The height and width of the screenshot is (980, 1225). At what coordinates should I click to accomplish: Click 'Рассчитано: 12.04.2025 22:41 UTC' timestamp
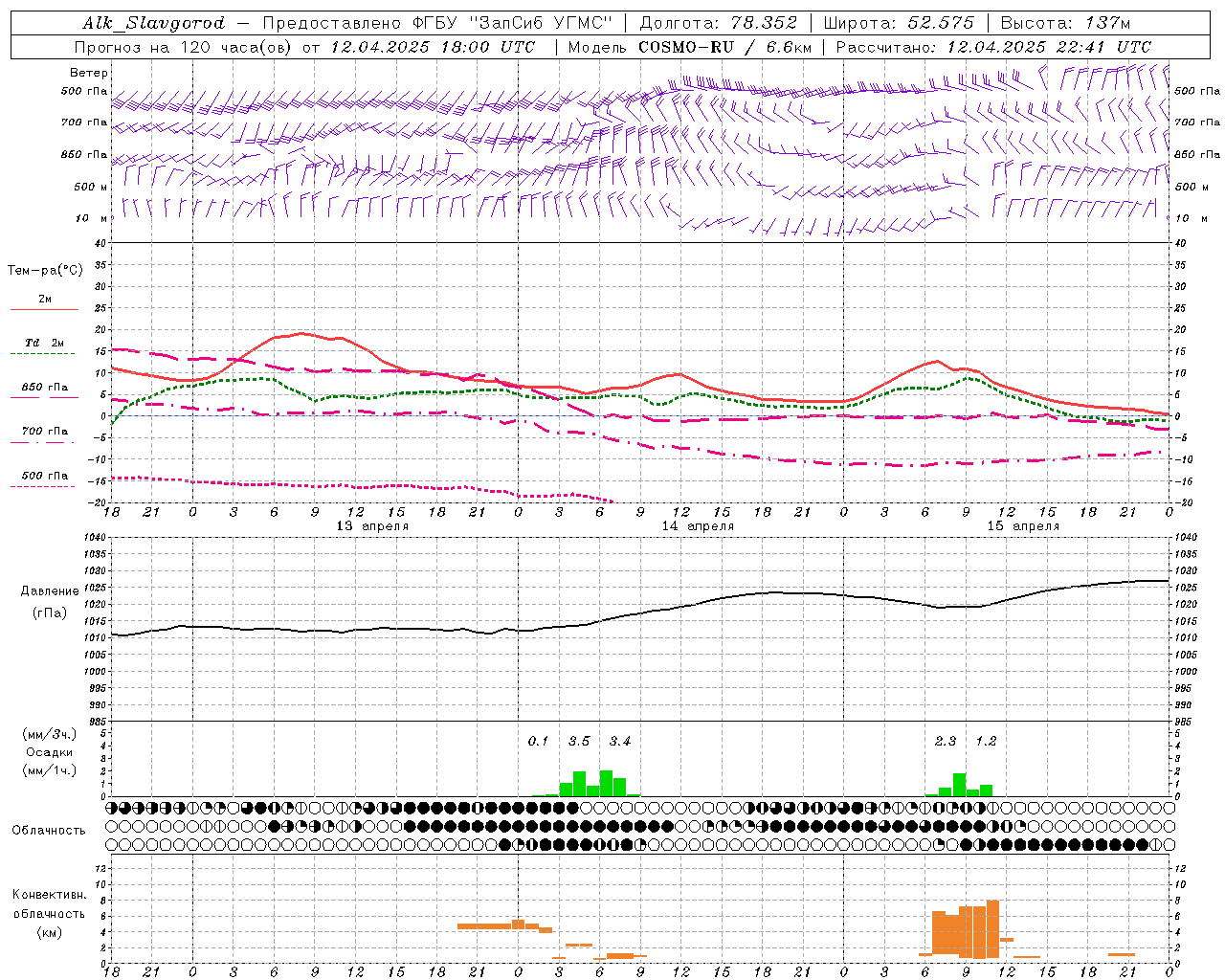(993, 47)
